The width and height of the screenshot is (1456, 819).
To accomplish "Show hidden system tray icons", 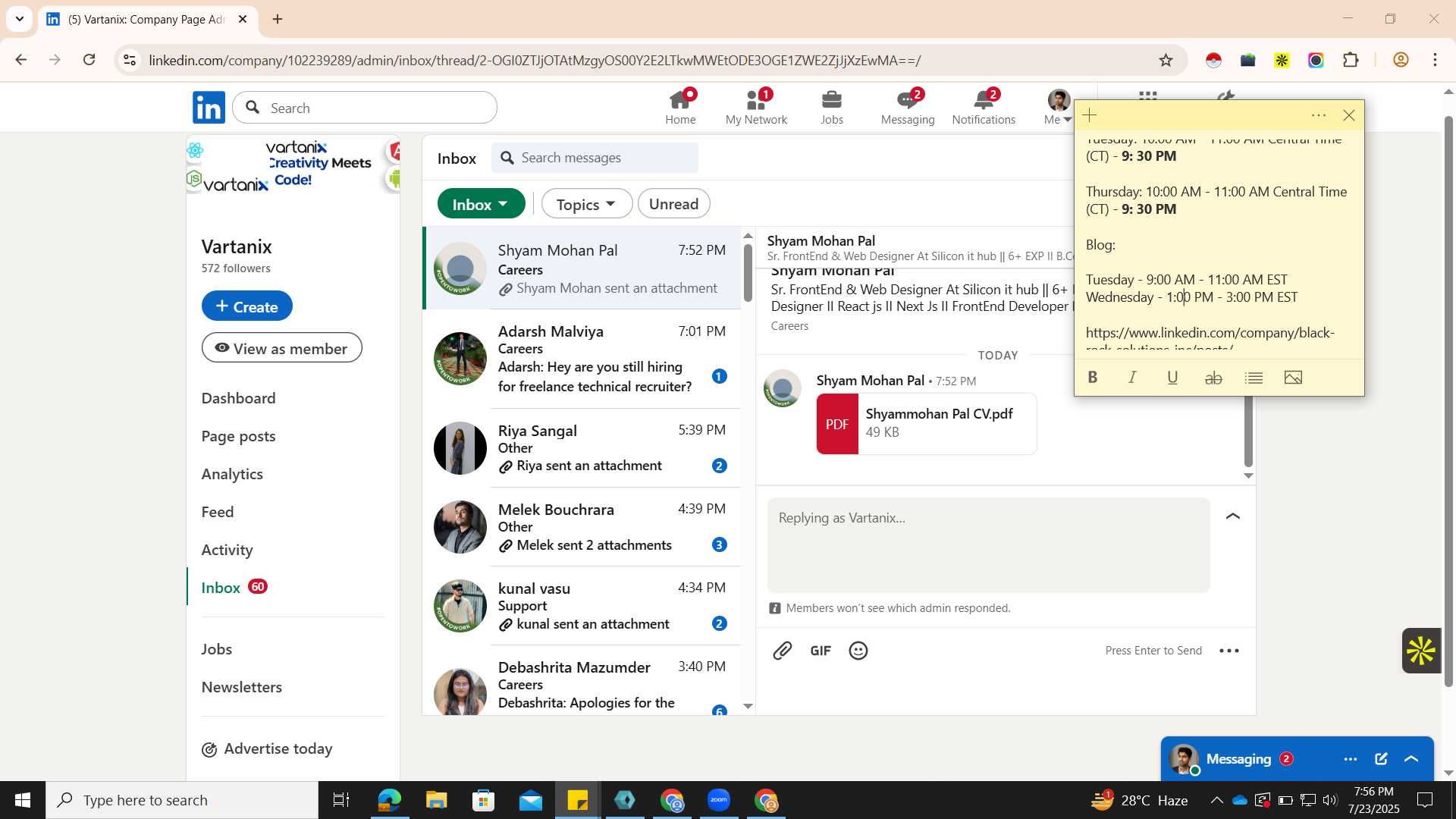I will click(1216, 800).
